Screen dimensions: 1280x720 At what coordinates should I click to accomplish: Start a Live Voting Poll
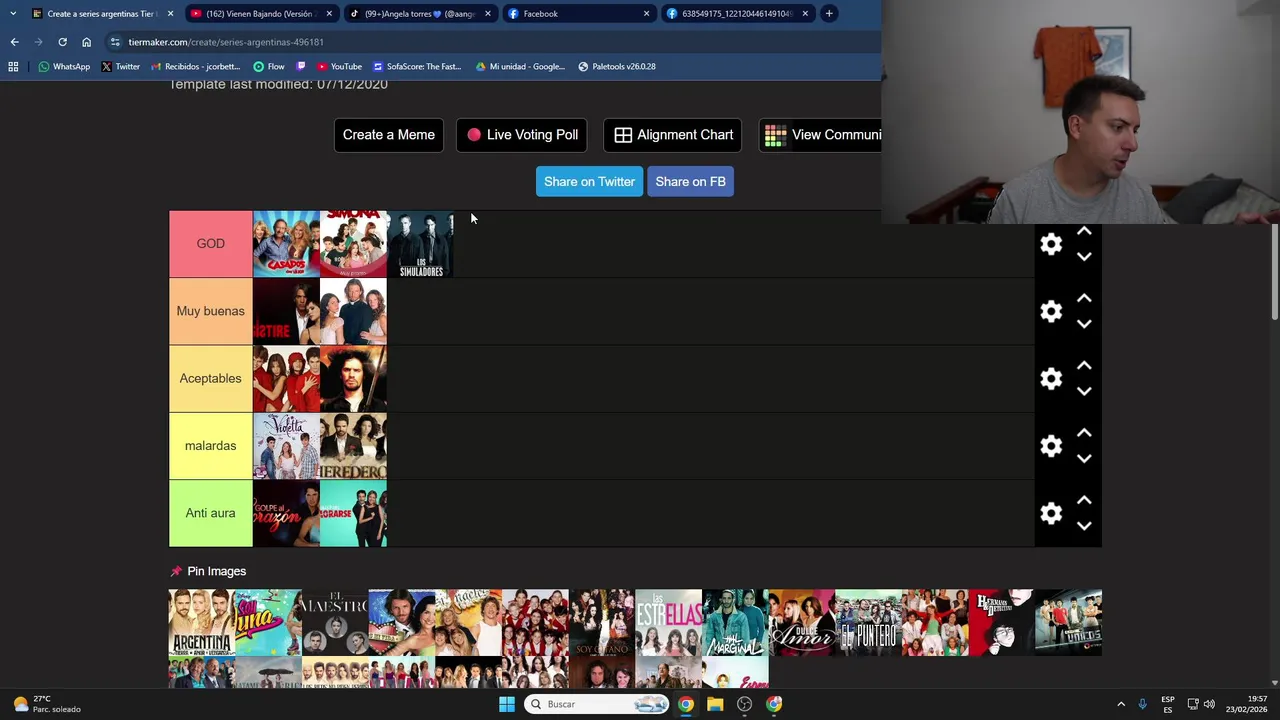pyautogui.click(x=522, y=135)
